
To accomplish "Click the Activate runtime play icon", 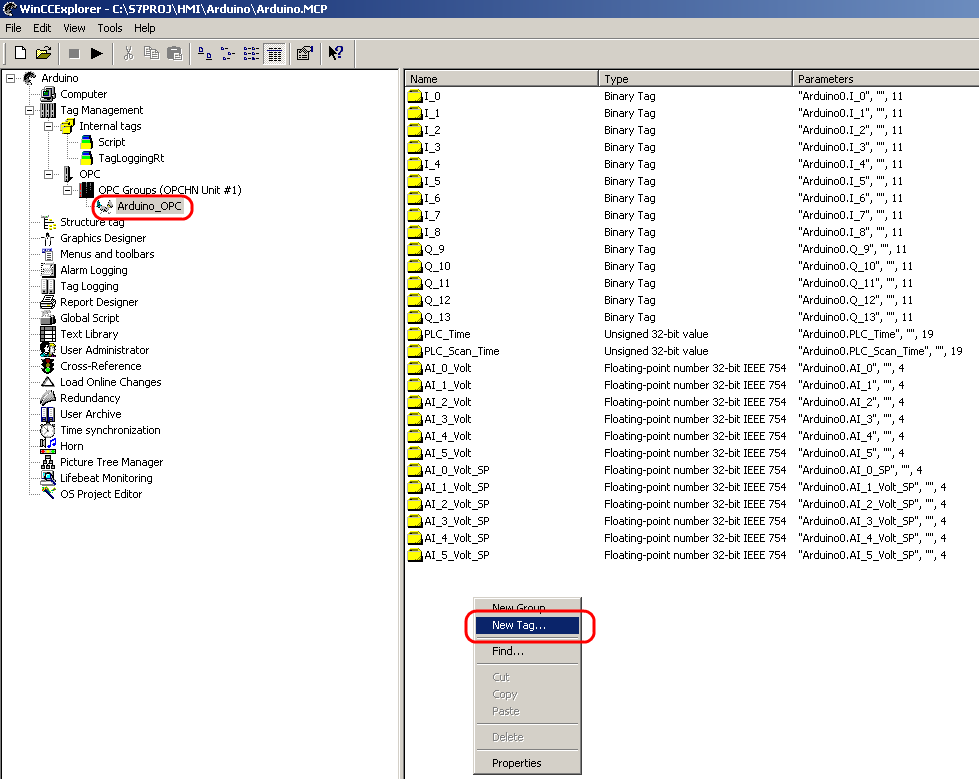I will 97,54.
